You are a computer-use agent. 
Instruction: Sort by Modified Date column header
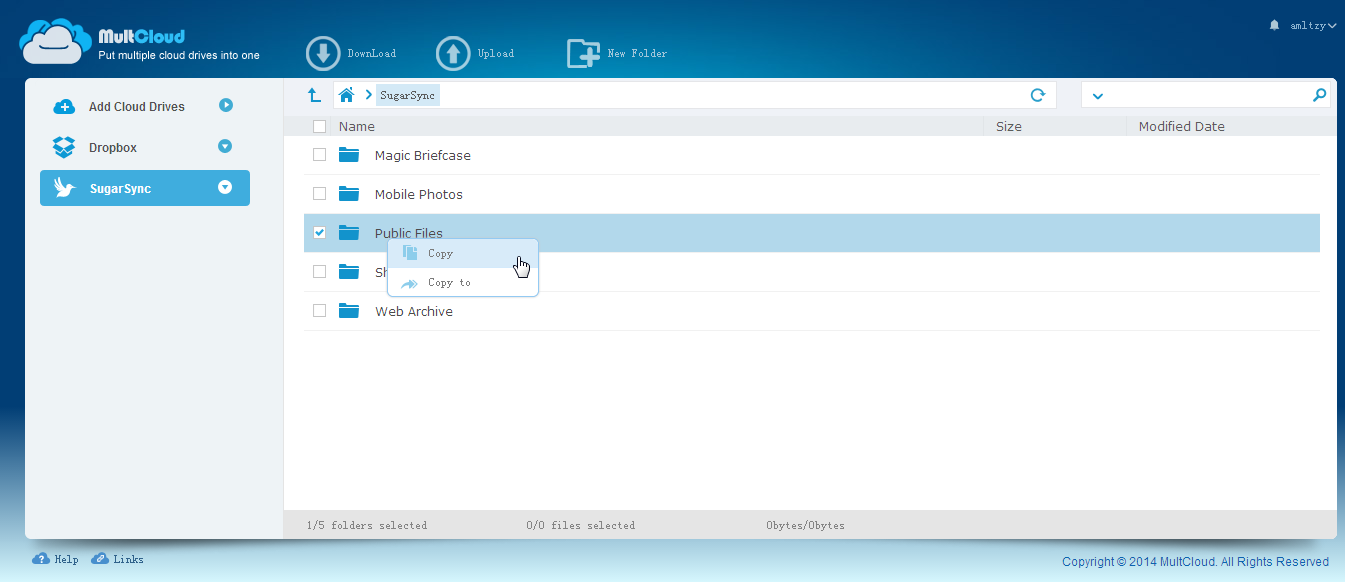coord(1182,126)
